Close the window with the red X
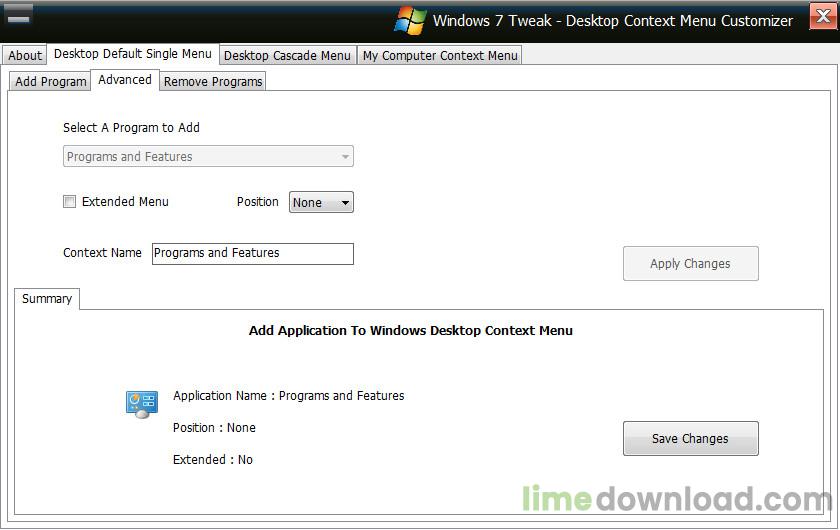The image size is (840, 530). 823,17
